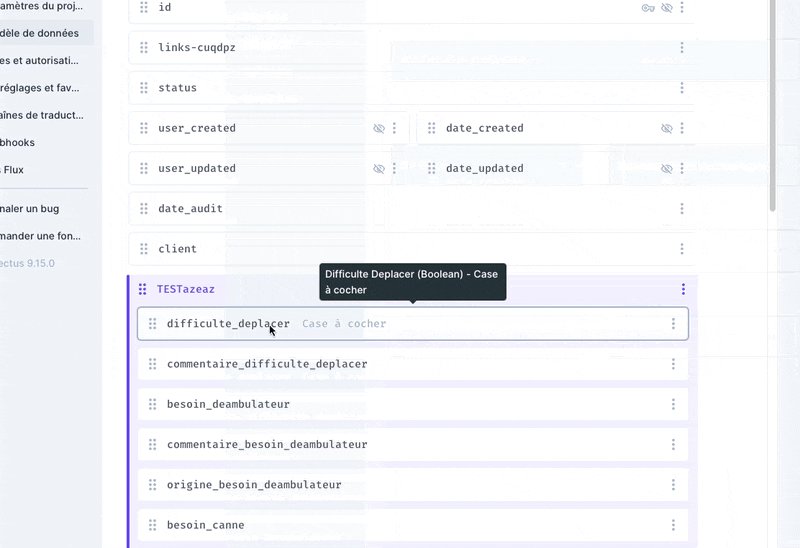Click the 'origine_besoin_deambulateur' field name

point(254,485)
